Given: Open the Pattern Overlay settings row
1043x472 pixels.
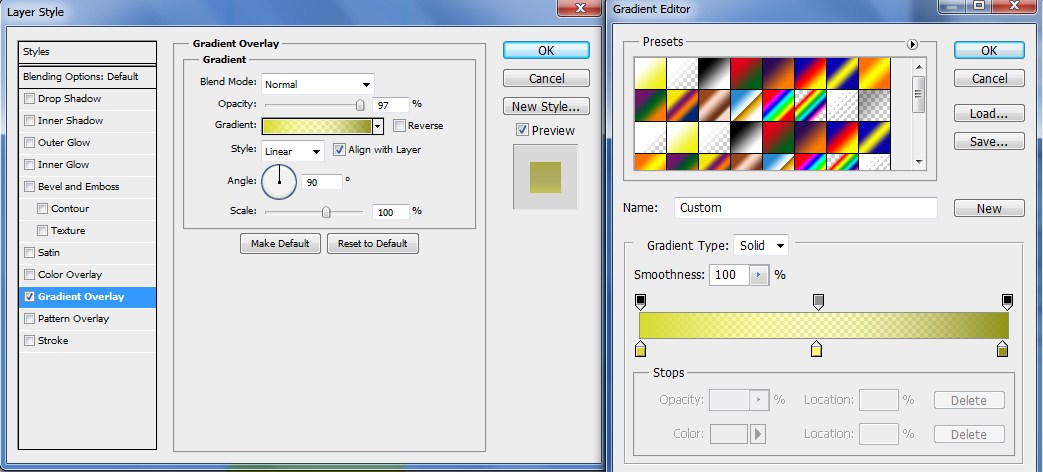Looking at the screenshot, I should 88,318.
